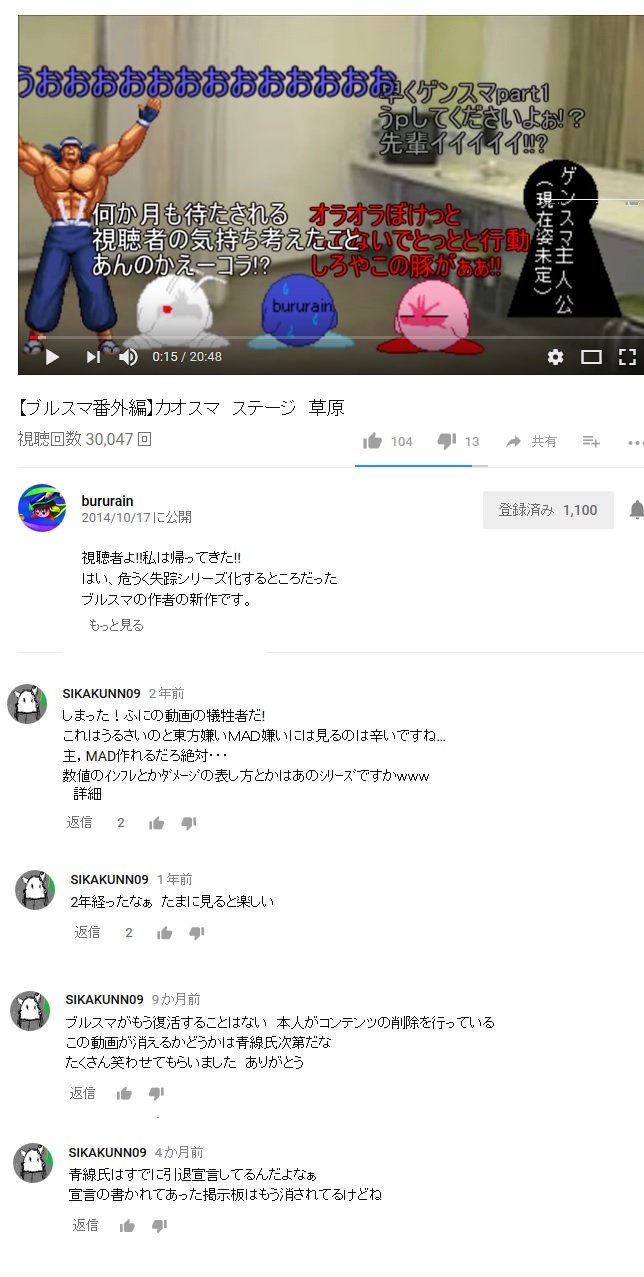Mute the video volume speaker icon

(x=129, y=357)
